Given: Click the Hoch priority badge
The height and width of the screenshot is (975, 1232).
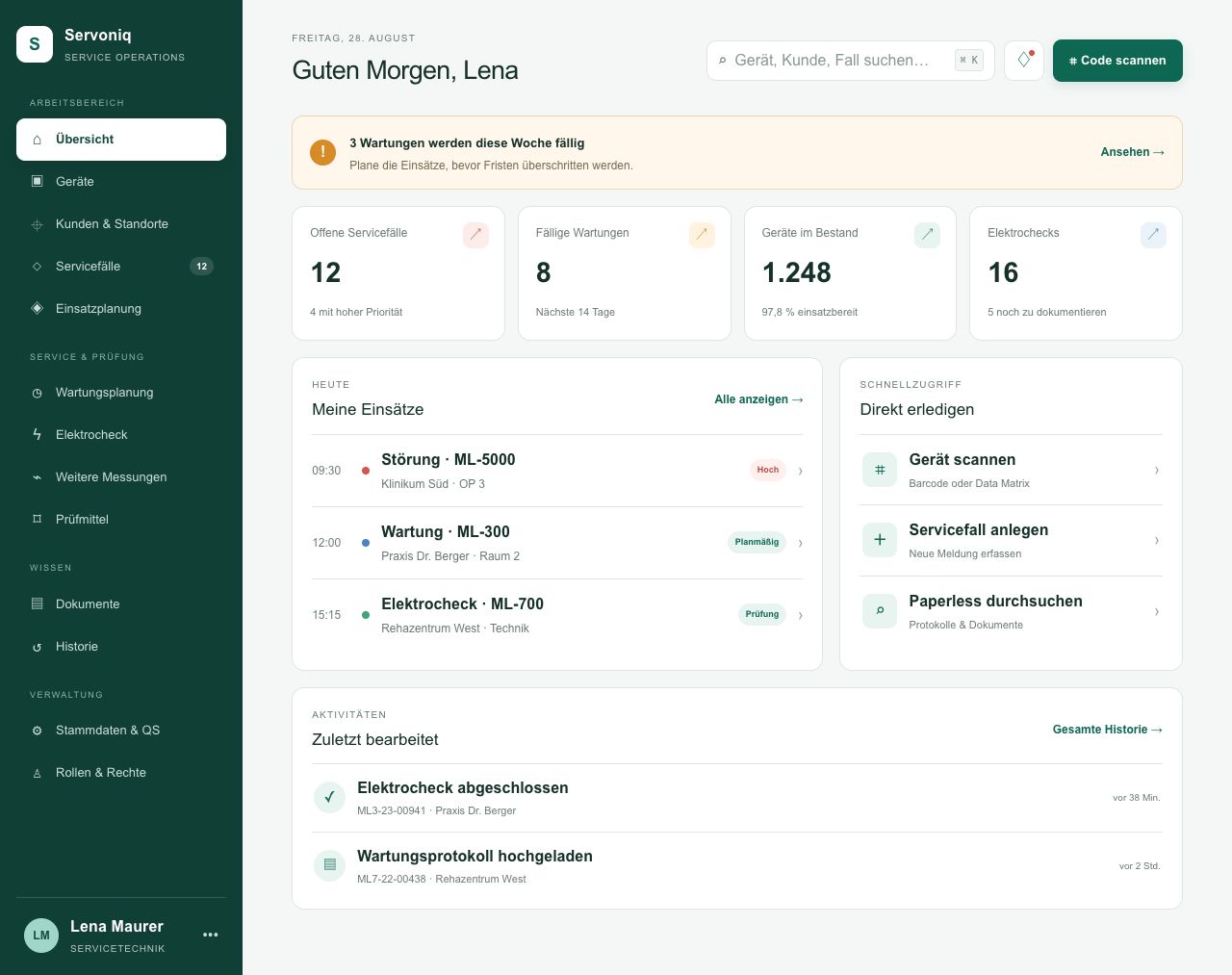Looking at the screenshot, I should pyautogui.click(x=768, y=470).
